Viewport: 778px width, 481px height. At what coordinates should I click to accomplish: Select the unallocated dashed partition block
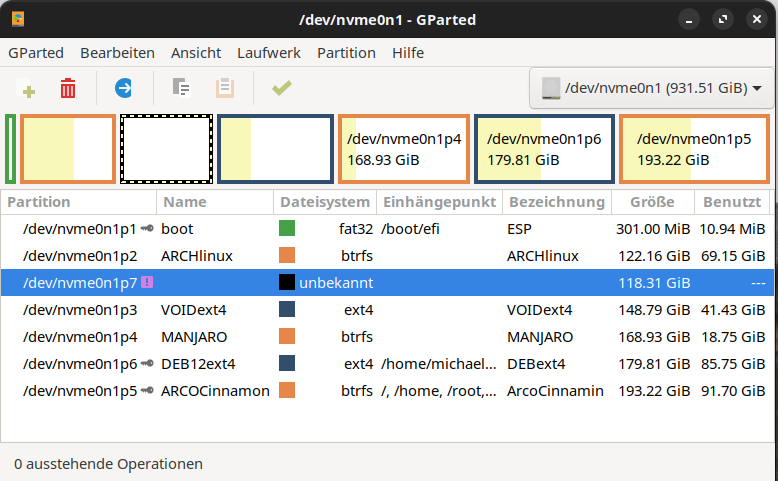tap(166, 149)
